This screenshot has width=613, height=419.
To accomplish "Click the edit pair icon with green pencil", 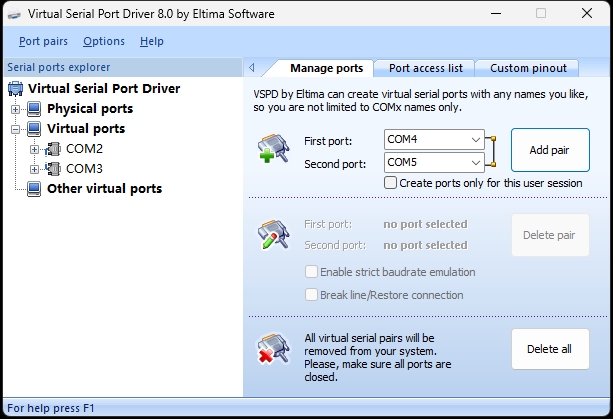I will click(273, 234).
